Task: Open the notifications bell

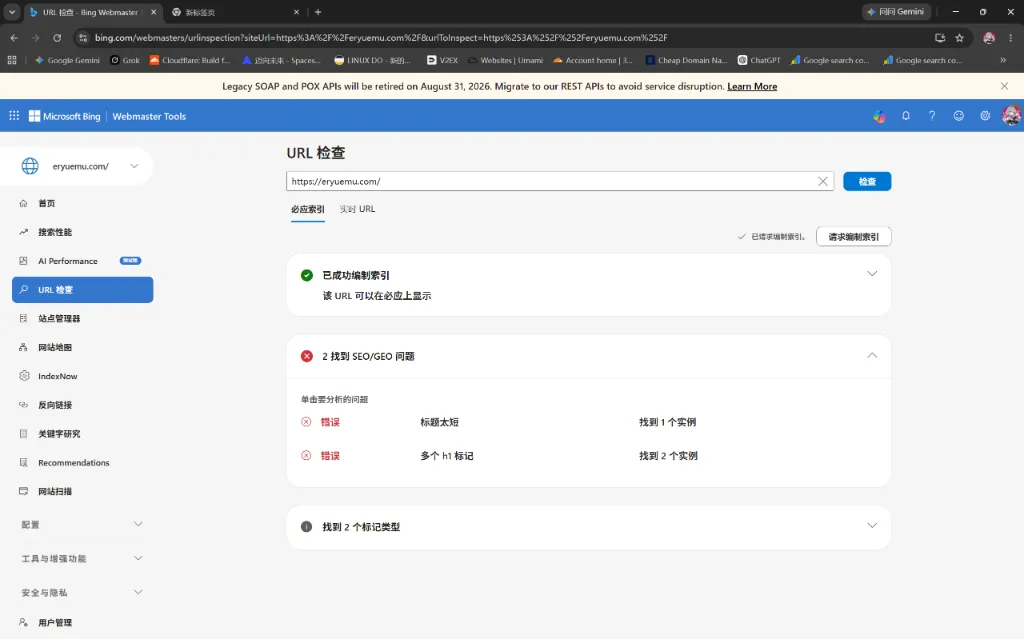Action: click(x=906, y=116)
